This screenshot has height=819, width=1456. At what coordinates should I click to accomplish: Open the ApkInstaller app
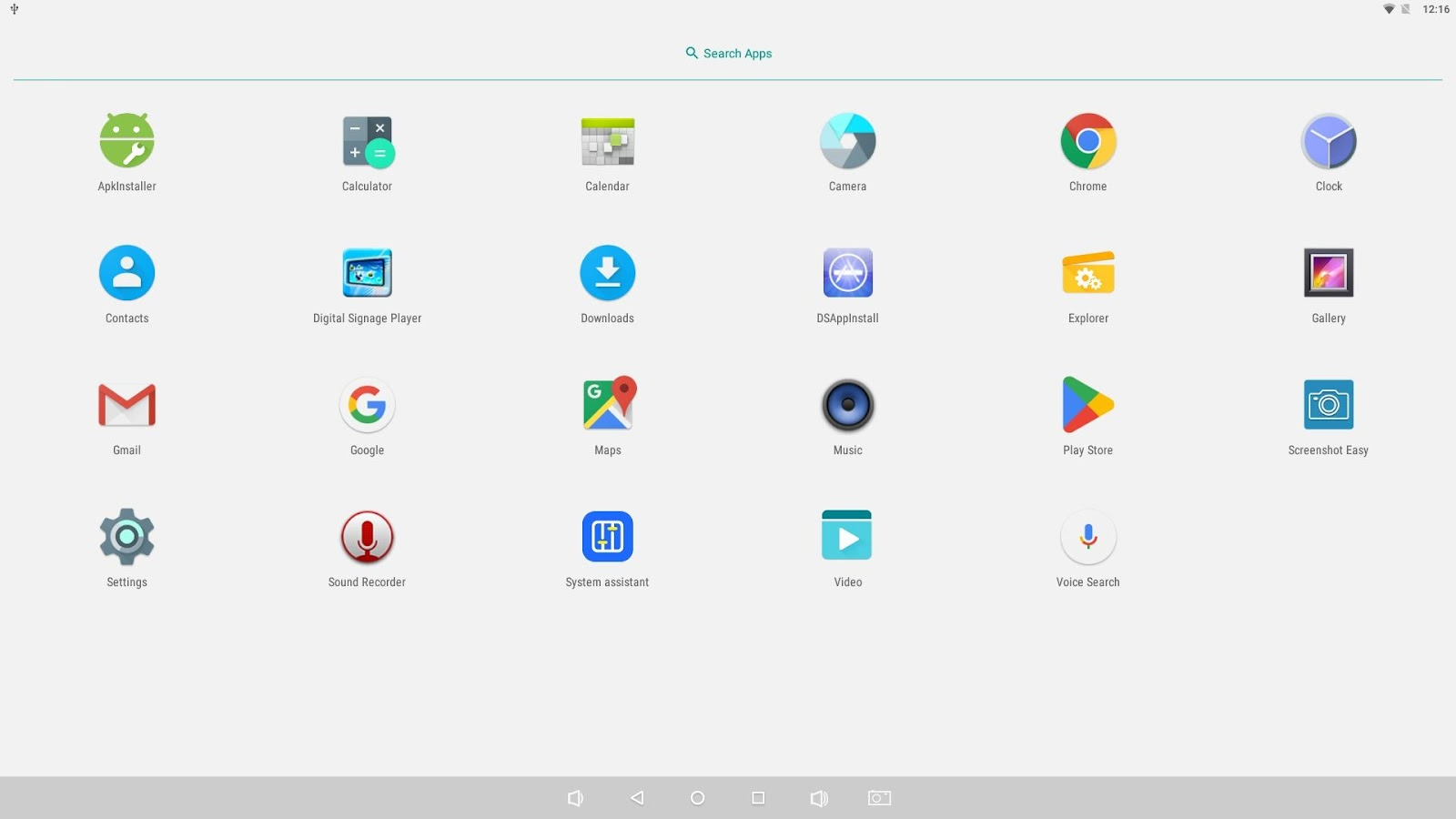pyautogui.click(x=126, y=141)
